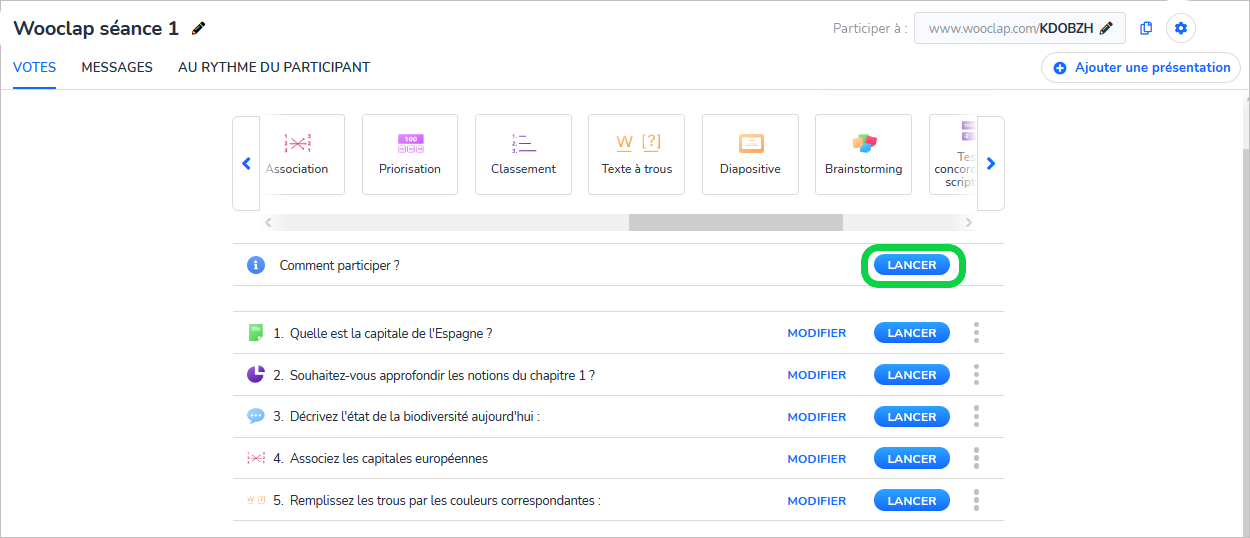Open more options for question 1
The height and width of the screenshot is (538, 1250).
[976, 333]
